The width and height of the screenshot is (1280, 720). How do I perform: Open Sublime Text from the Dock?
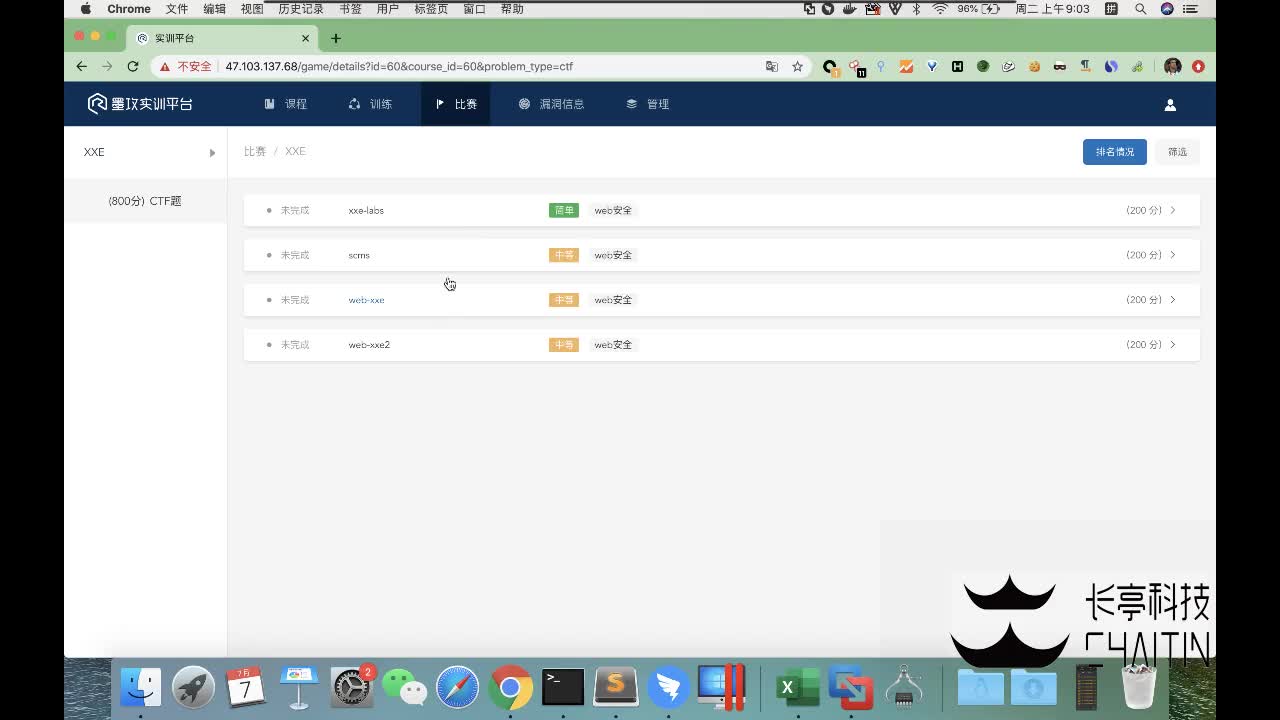coord(616,688)
